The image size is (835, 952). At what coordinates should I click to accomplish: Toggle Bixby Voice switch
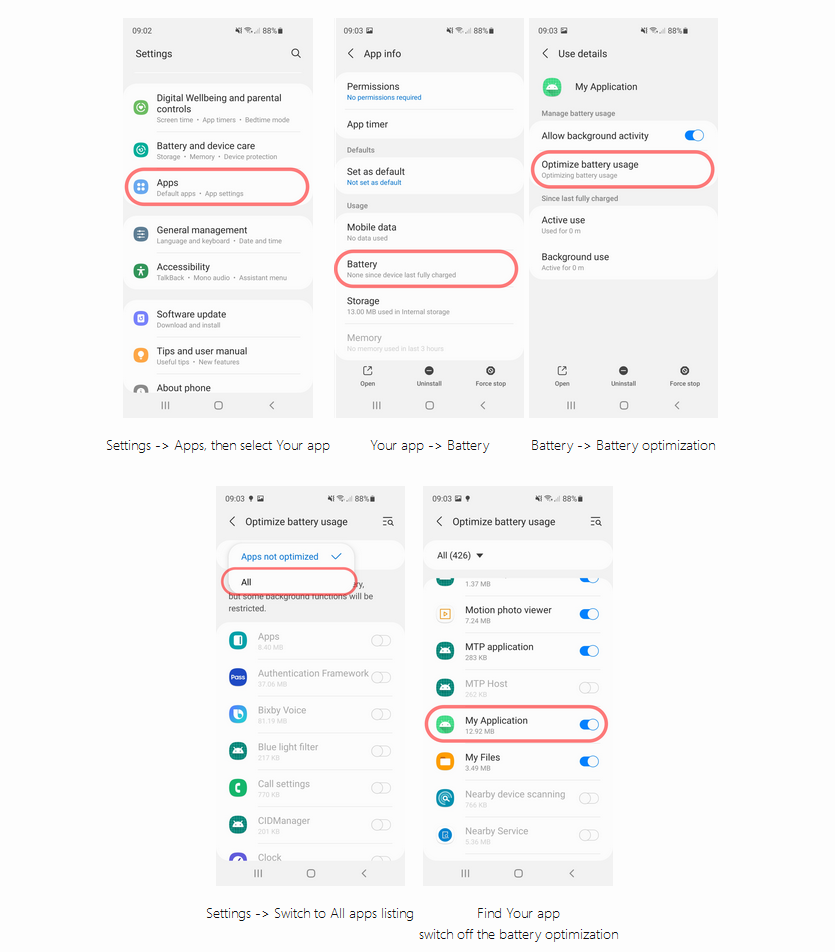click(381, 714)
